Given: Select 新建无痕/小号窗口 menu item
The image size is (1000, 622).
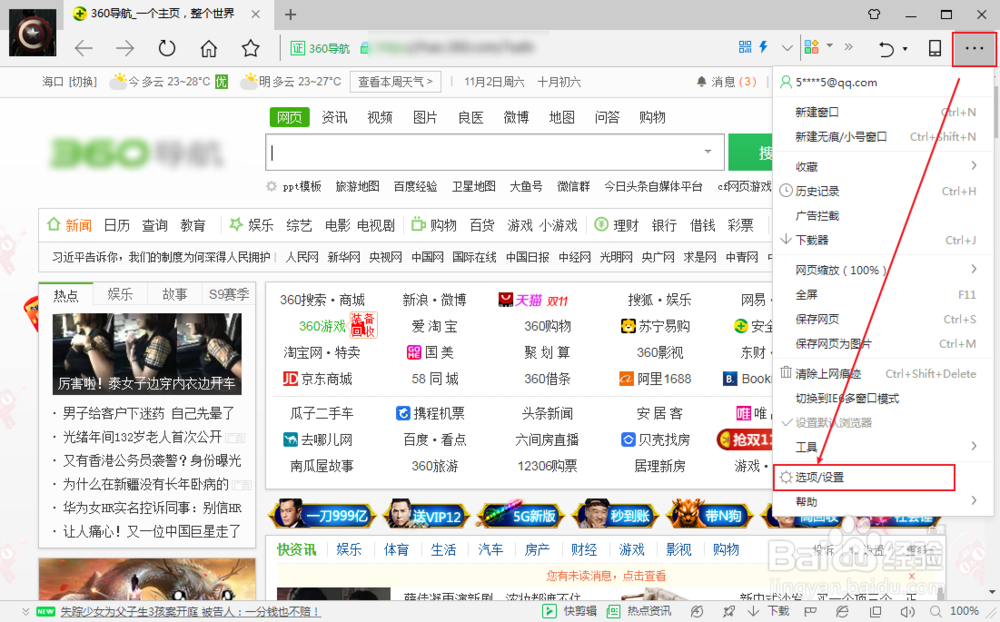Looking at the screenshot, I should (x=883, y=137).
